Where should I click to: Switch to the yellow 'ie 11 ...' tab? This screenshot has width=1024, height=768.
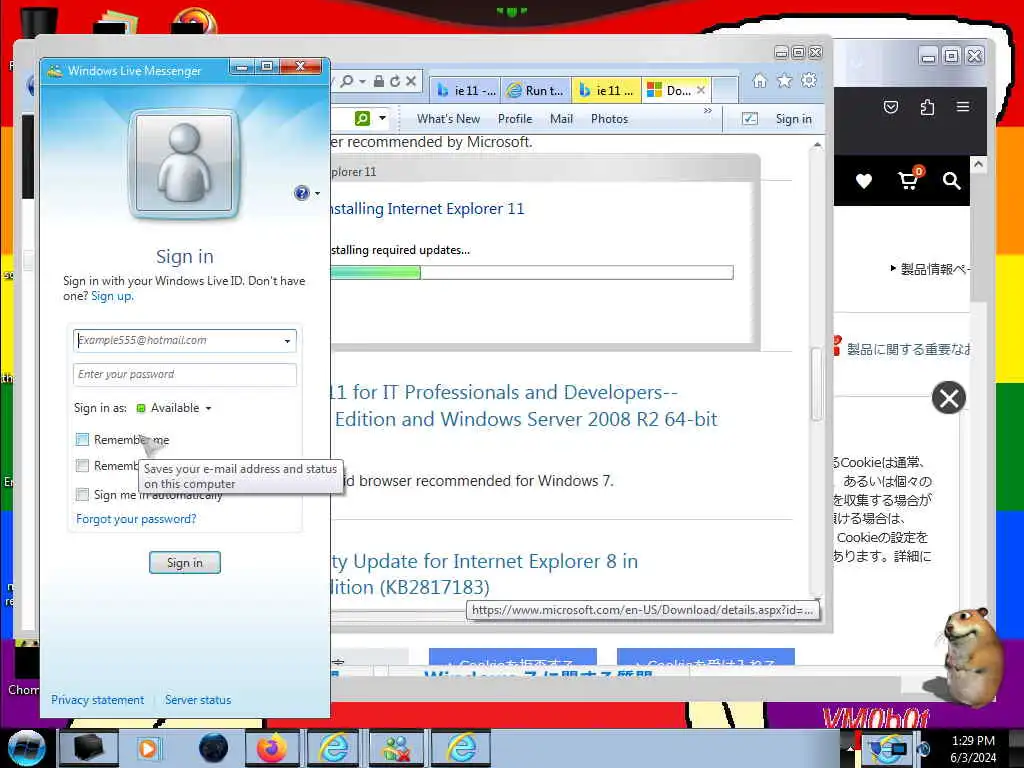pyautogui.click(x=607, y=90)
